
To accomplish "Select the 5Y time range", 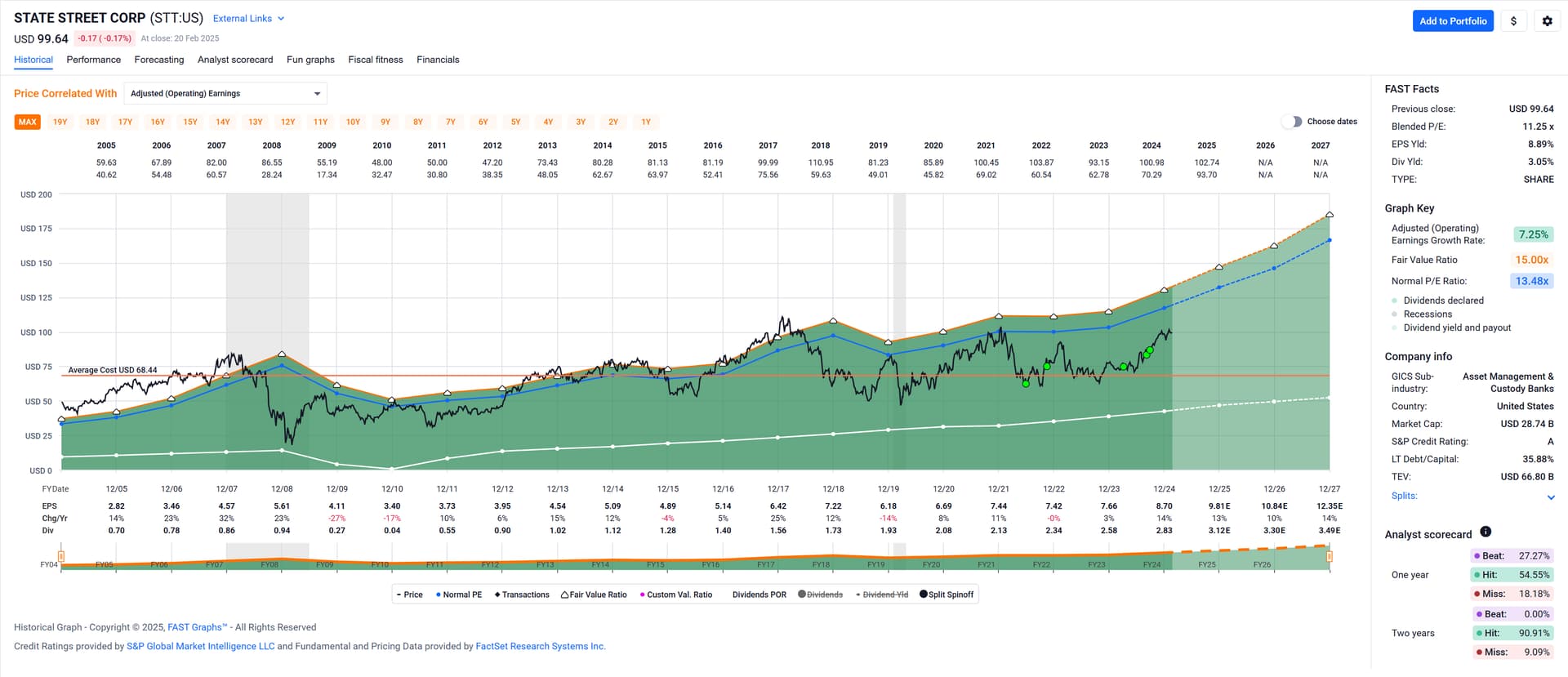I will tap(515, 122).
